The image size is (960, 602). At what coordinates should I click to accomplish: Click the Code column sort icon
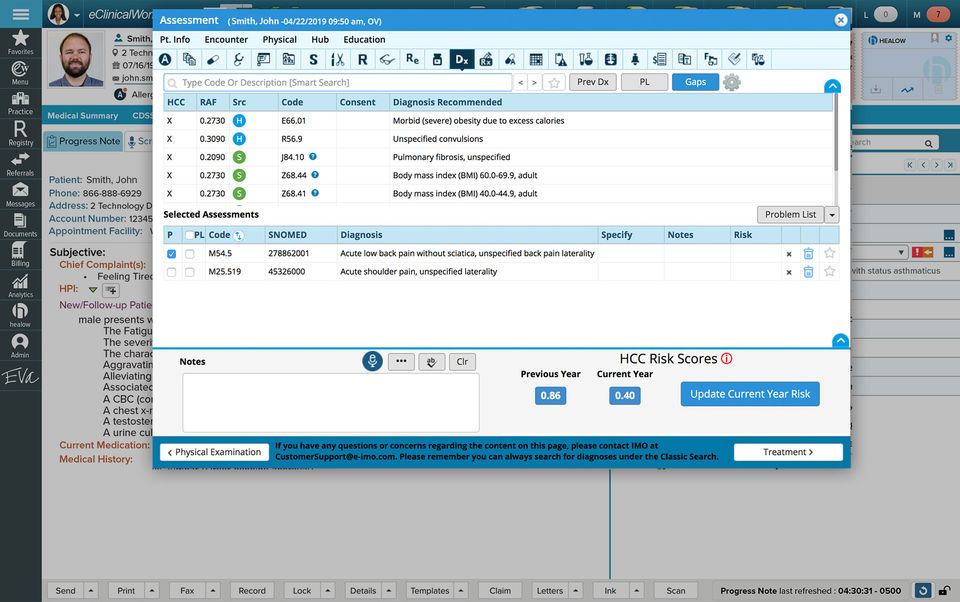[x=238, y=235]
